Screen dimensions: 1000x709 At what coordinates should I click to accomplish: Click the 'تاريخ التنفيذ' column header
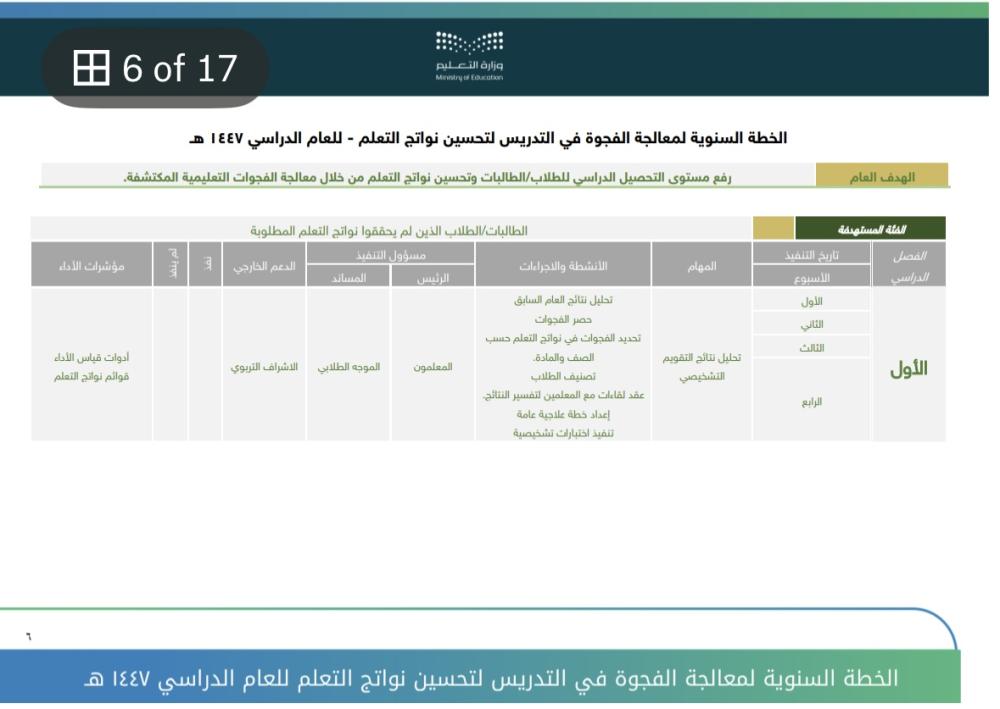(811, 255)
